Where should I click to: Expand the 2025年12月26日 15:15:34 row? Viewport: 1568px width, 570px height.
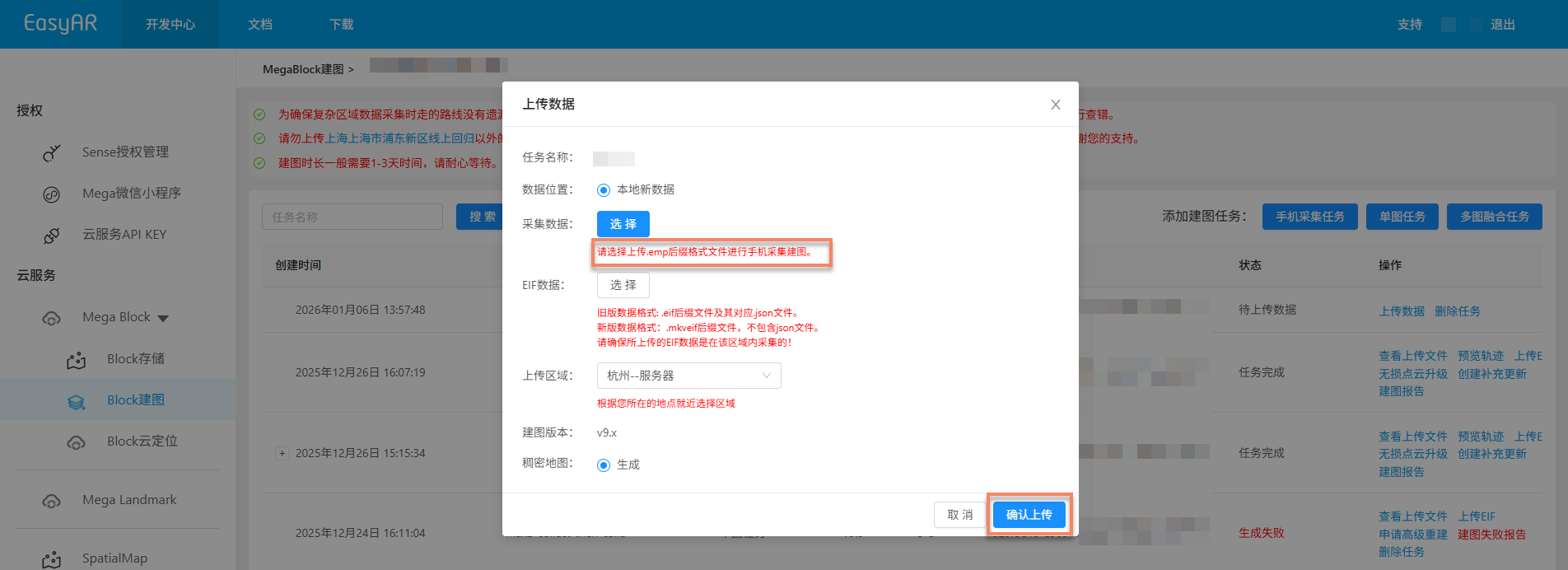[282, 453]
